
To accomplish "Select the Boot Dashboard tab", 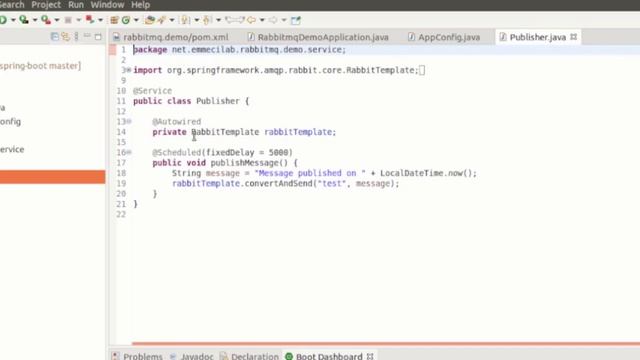I will 329,356.
